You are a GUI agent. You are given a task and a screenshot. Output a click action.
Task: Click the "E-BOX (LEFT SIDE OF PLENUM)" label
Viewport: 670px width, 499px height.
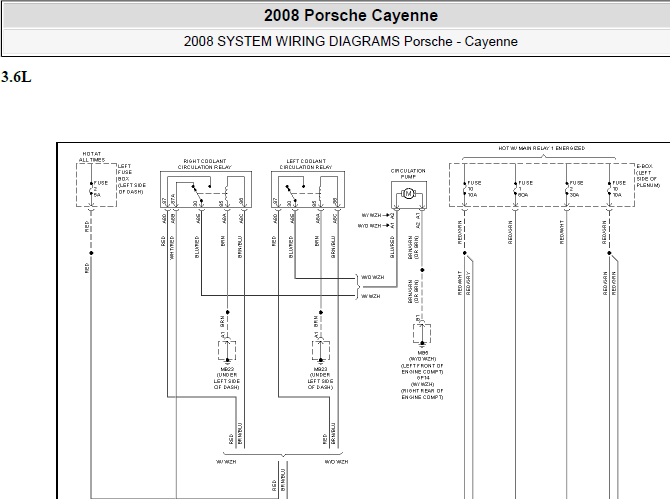(648, 176)
